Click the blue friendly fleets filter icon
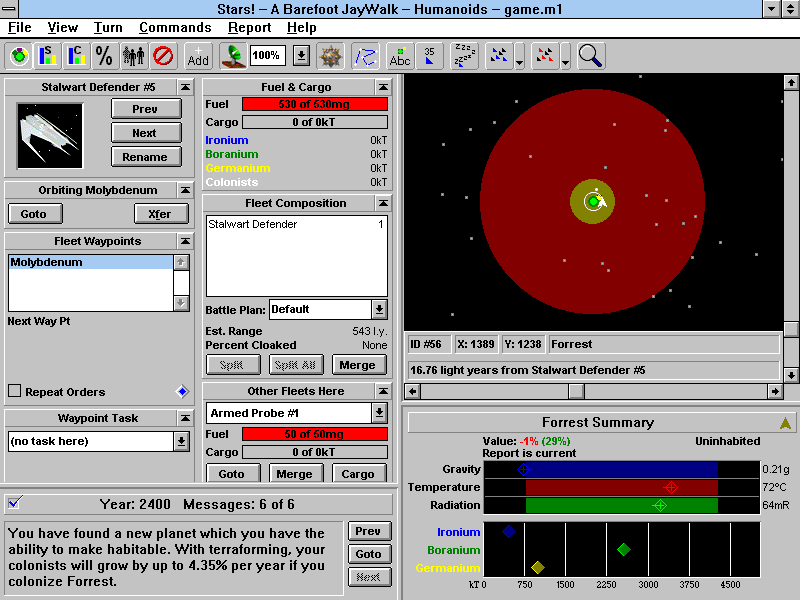The width and height of the screenshot is (800, 600). (x=498, y=56)
